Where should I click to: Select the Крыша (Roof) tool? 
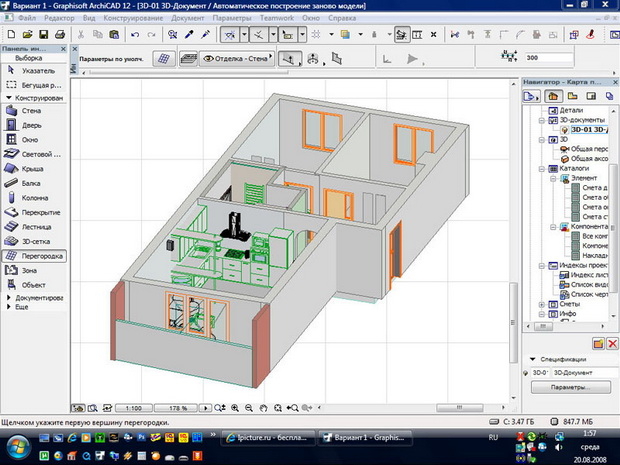pos(34,169)
